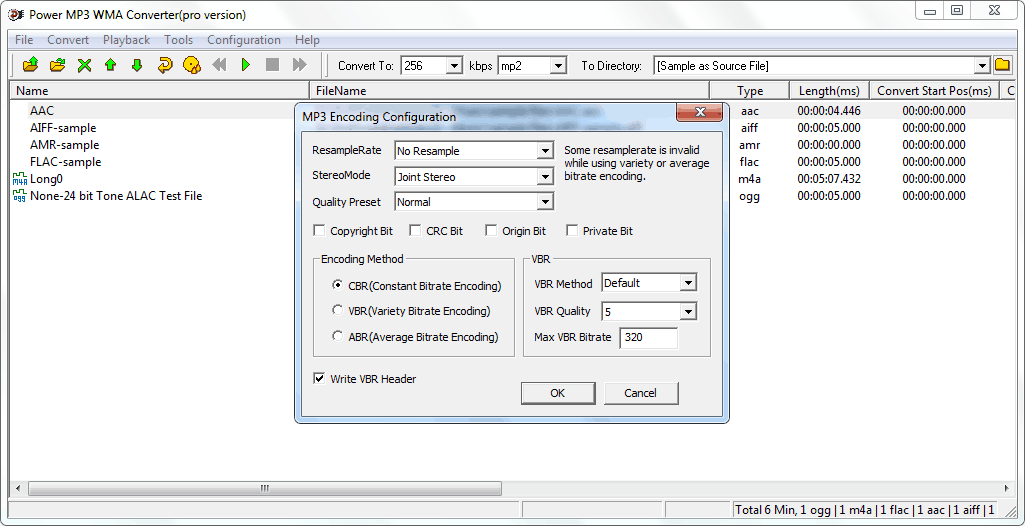1025x526 pixels.
Task: Move selected file down with green down arrow
Action: (x=137, y=65)
